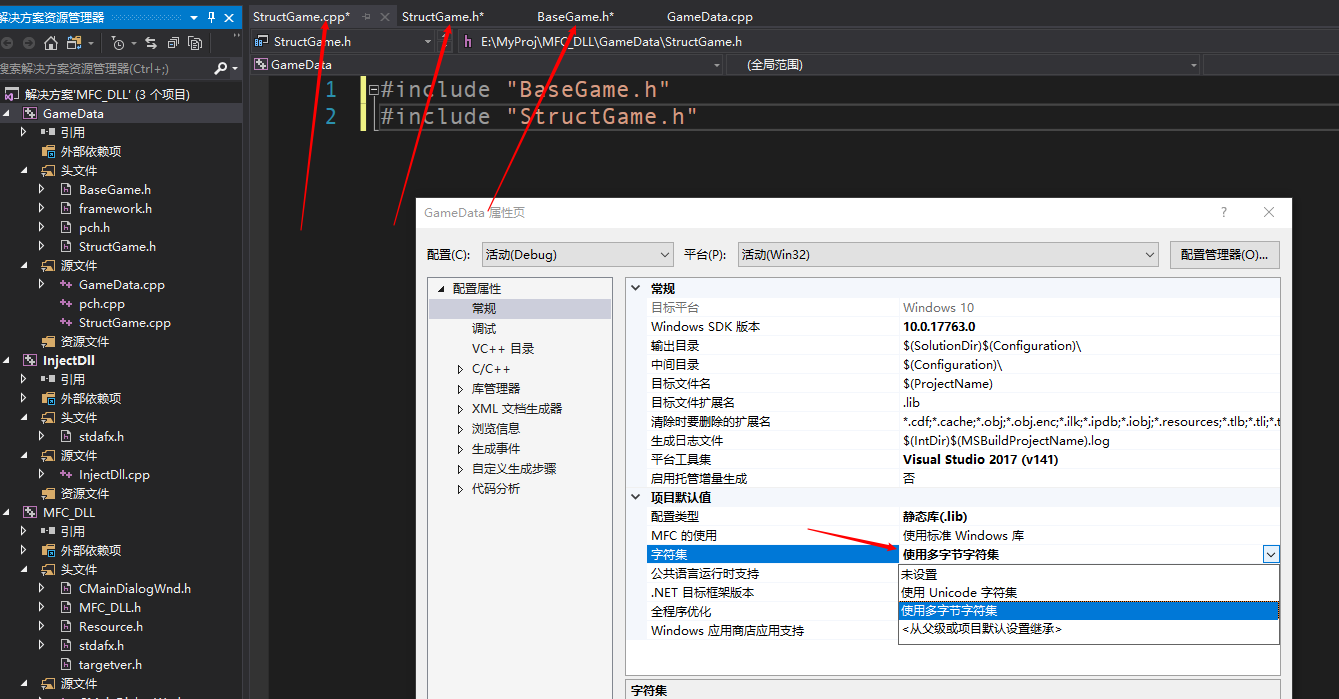
Task: Click the Collapse All icon in Solution Explorer
Action: [173, 43]
